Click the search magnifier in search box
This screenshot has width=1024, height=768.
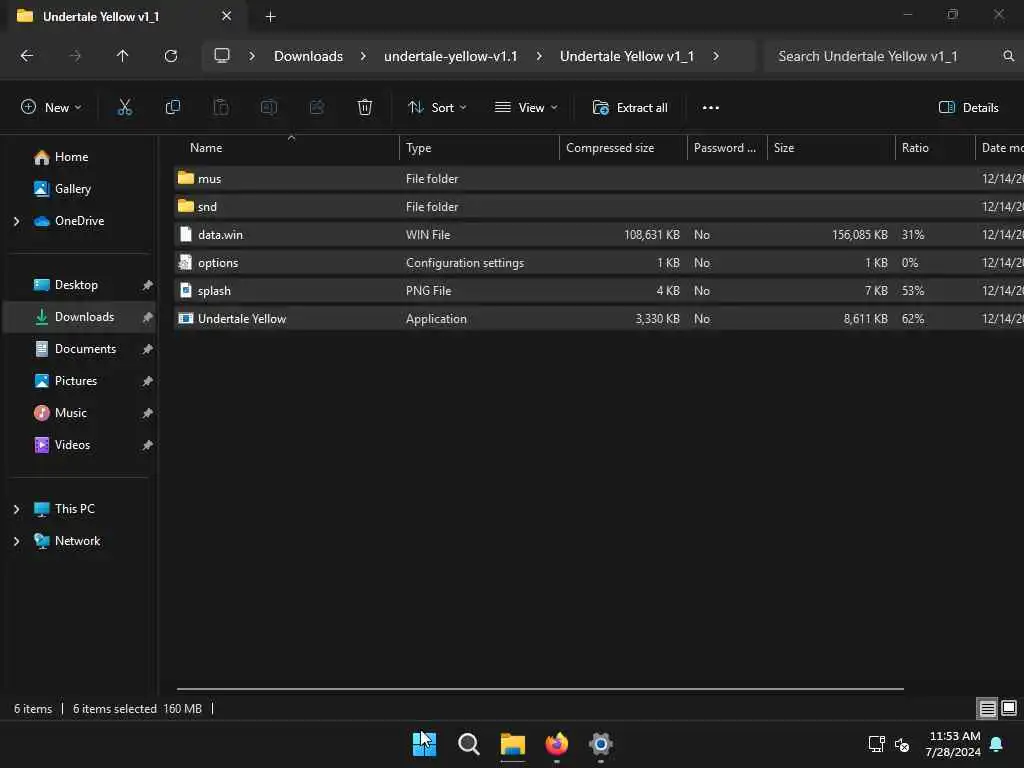coord(1008,56)
